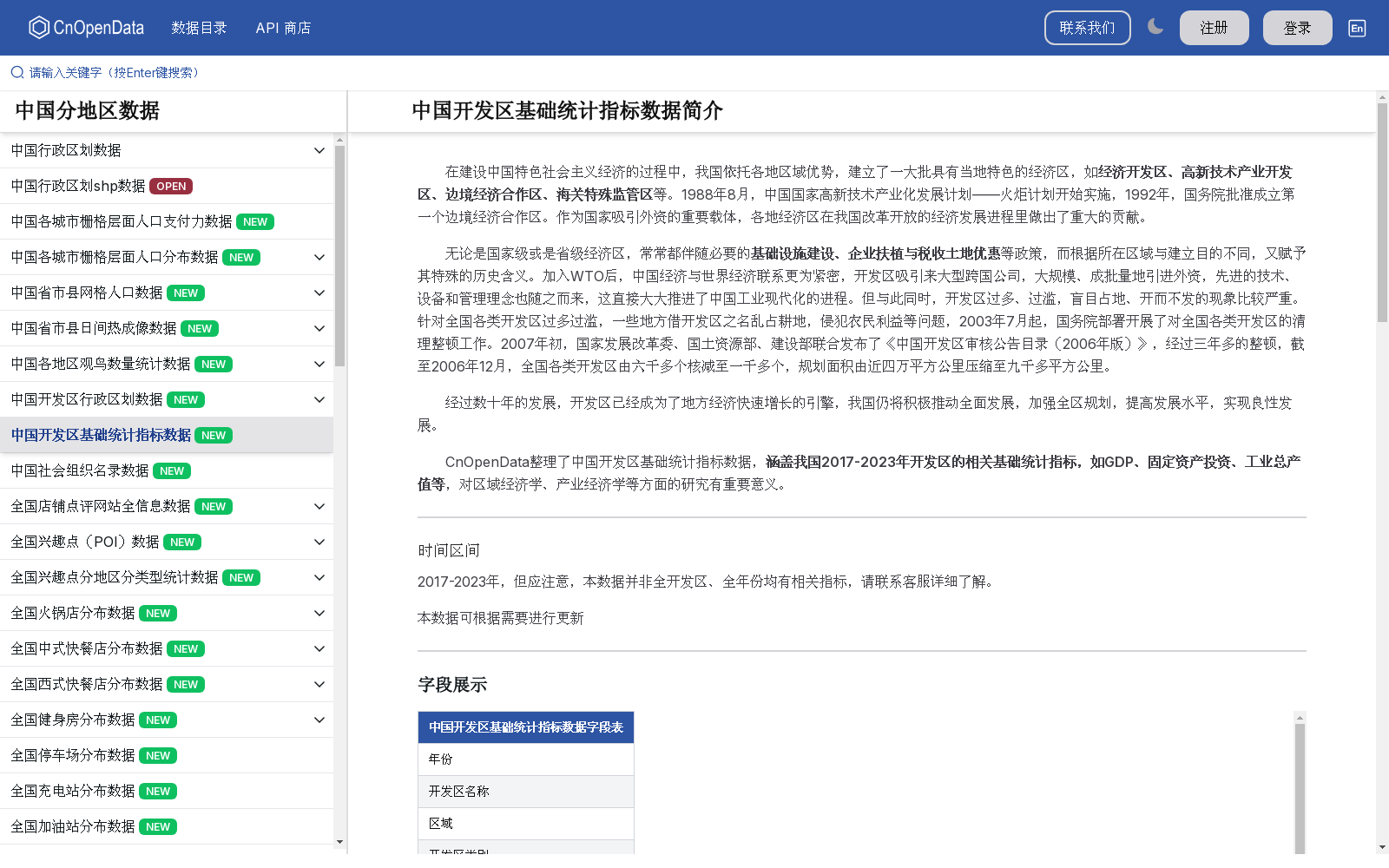1389x868 pixels.
Task: Click sidebar scrollbar down arrow
Action: pos(339,842)
